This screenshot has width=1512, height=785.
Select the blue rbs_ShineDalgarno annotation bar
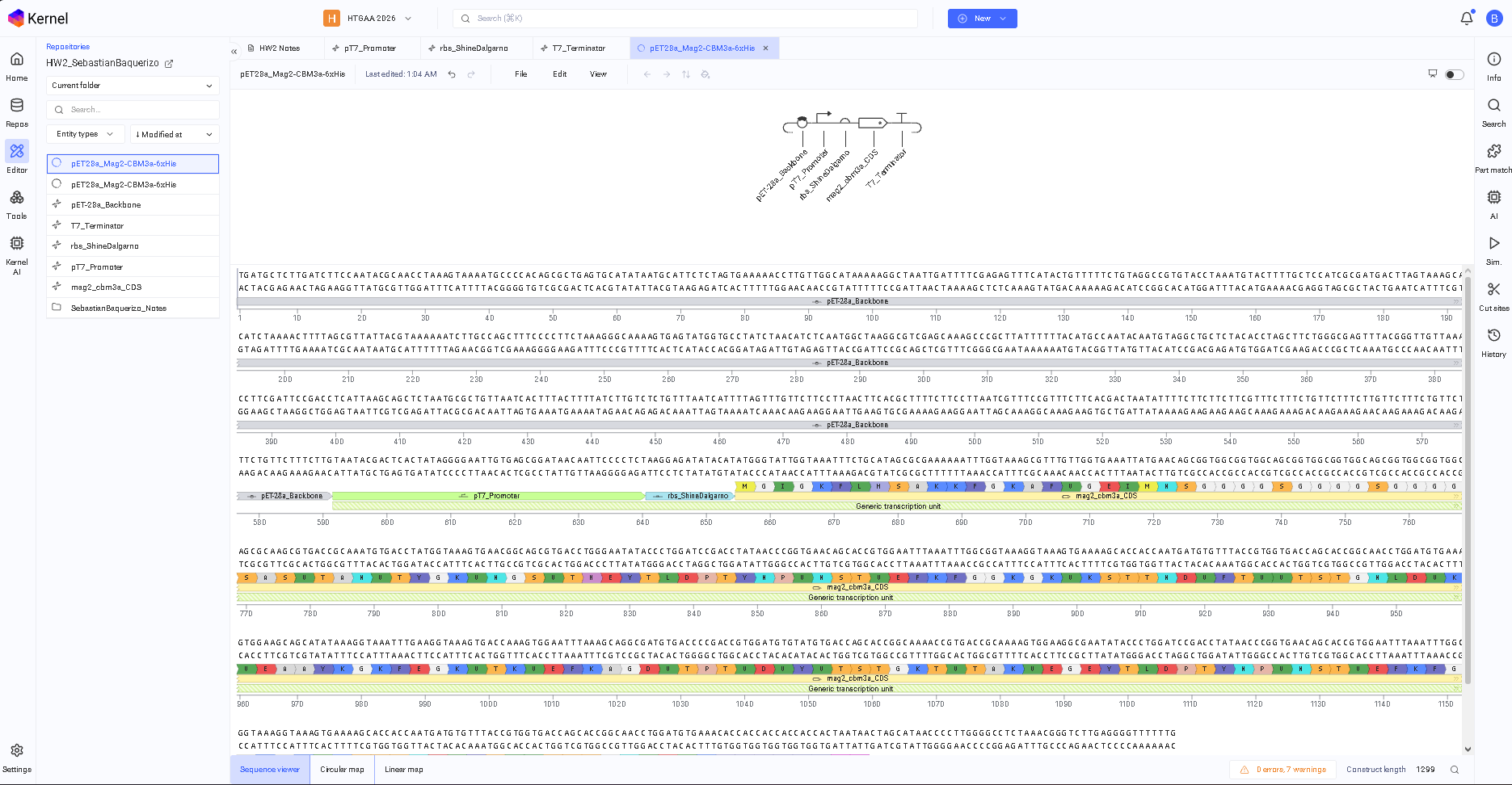click(x=689, y=496)
